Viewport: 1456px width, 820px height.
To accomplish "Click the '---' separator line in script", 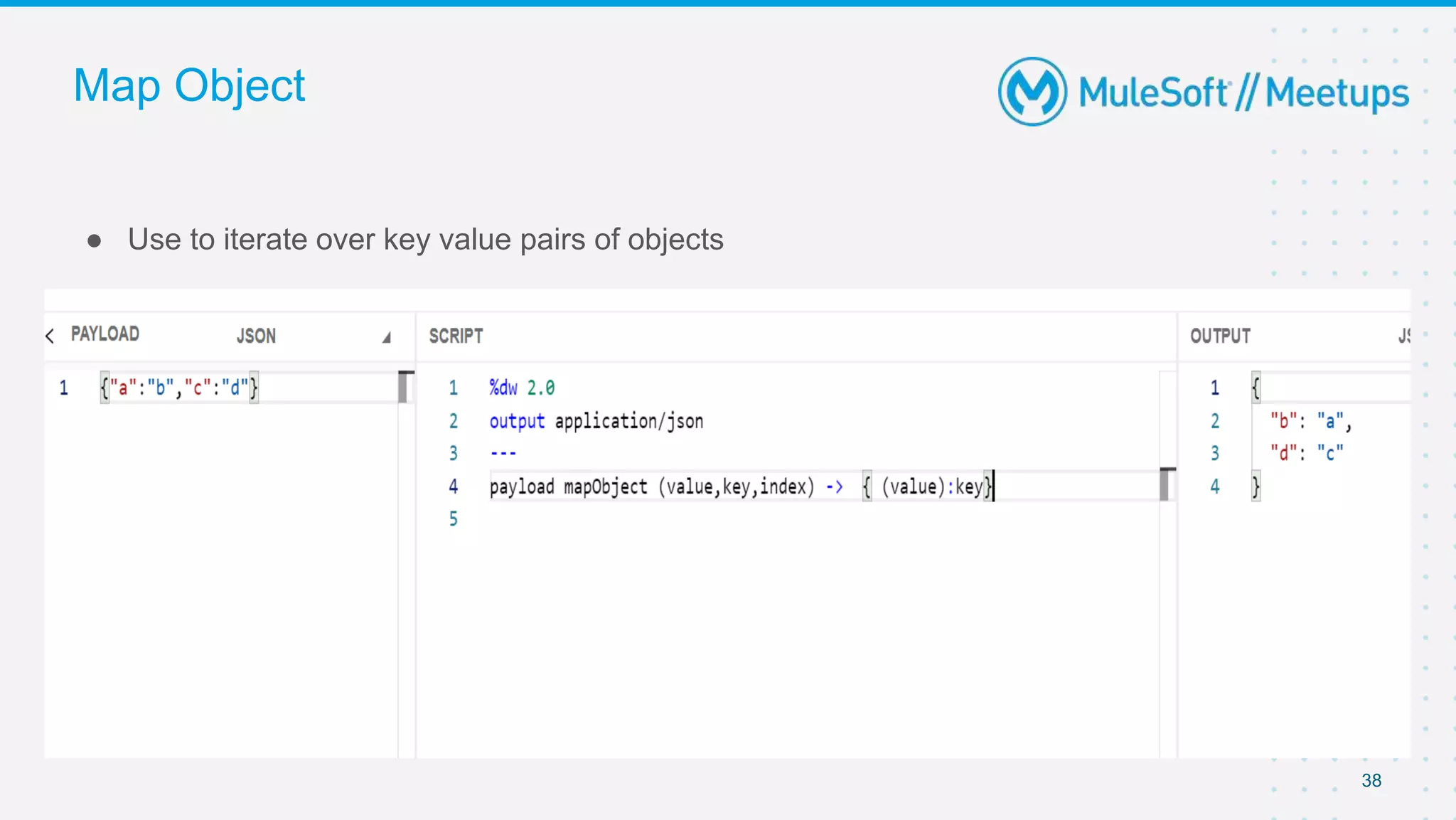I will pyautogui.click(x=503, y=453).
